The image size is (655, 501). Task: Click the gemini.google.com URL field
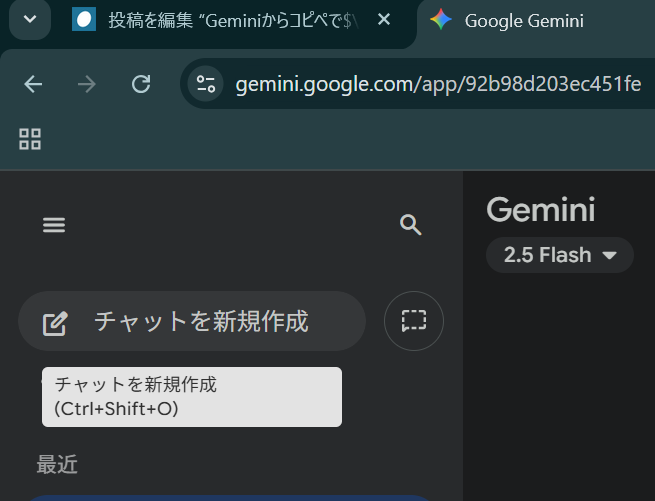[x=438, y=84]
